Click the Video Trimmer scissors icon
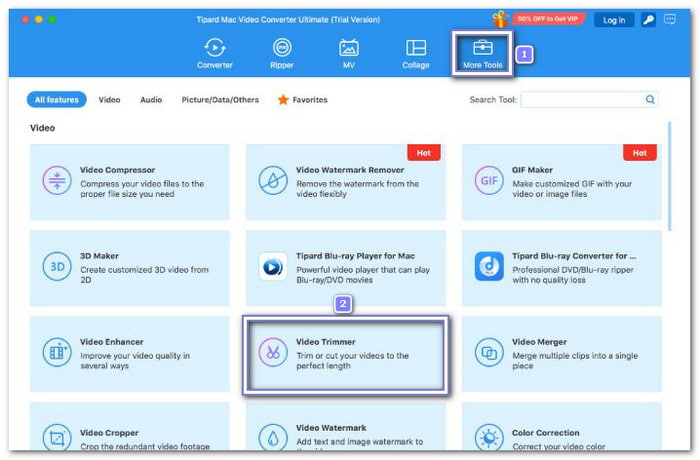Viewport: 700px width, 460px height. pyautogui.click(x=273, y=352)
